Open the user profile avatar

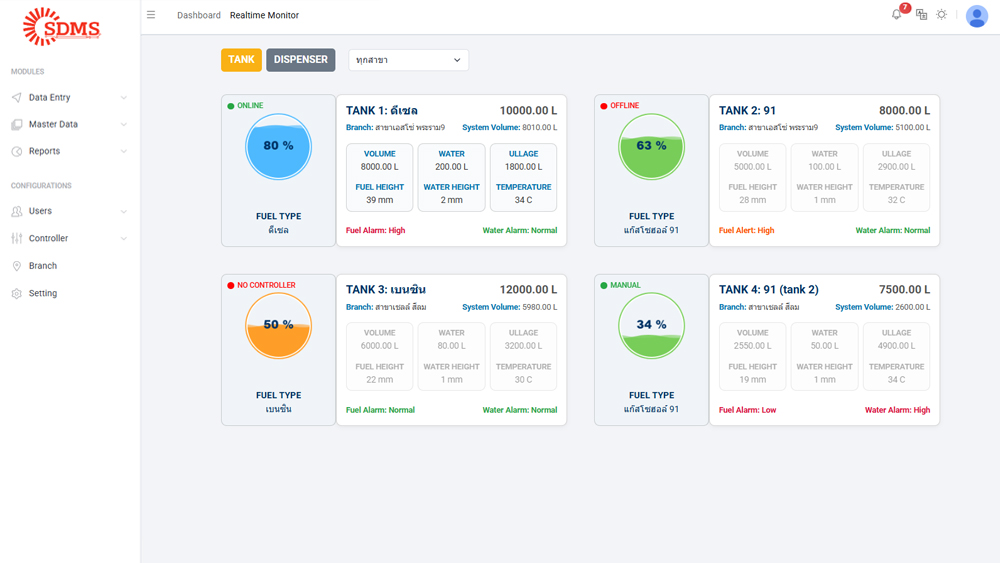pos(977,16)
